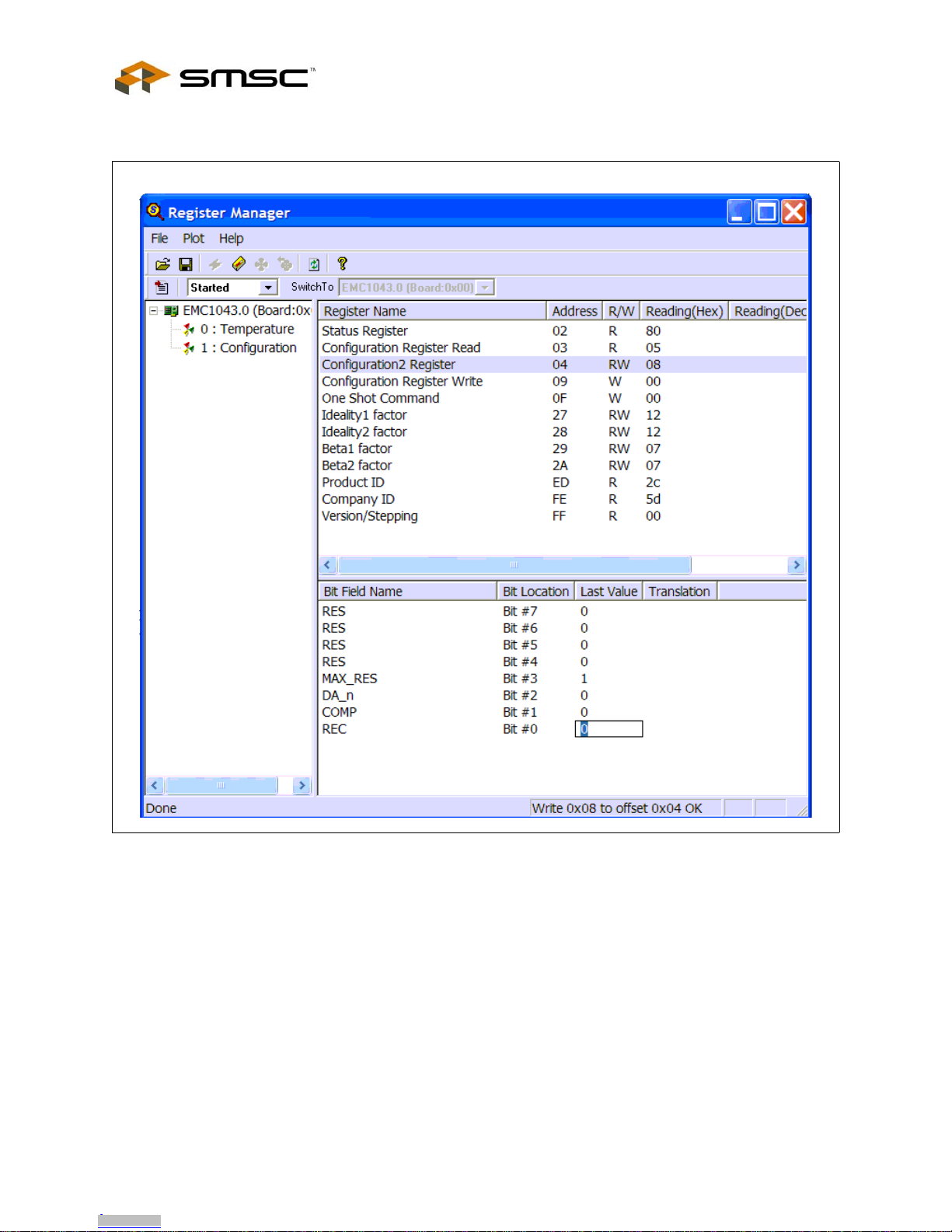Click the COMP bit field name

pos(340,713)
